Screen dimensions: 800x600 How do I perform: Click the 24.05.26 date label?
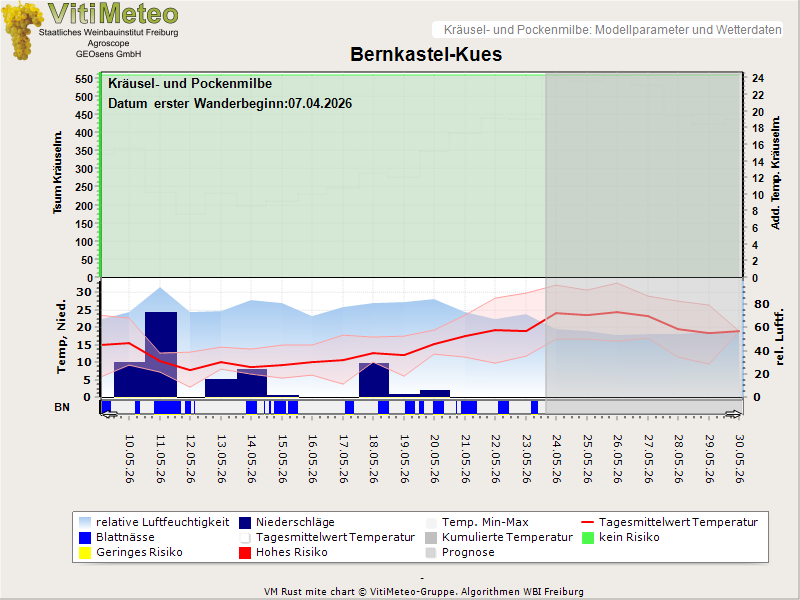pos(557,459)
